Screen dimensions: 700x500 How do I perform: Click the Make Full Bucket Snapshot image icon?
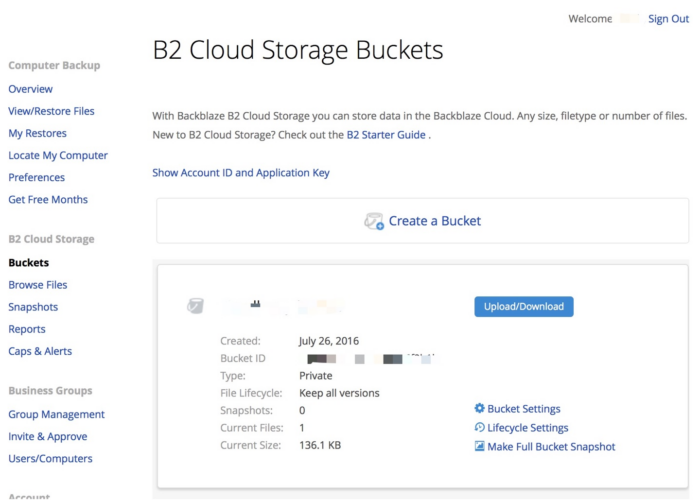479,446
